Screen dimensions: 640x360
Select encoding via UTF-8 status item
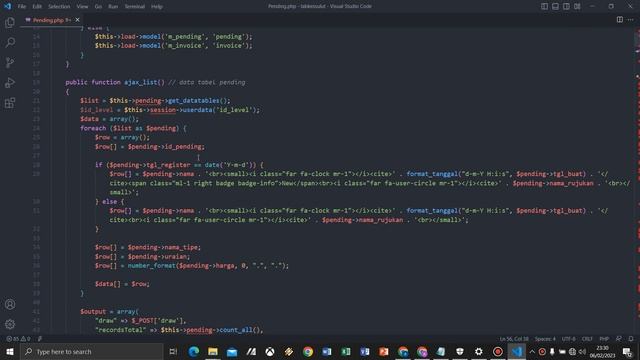[x=568, y=339]
